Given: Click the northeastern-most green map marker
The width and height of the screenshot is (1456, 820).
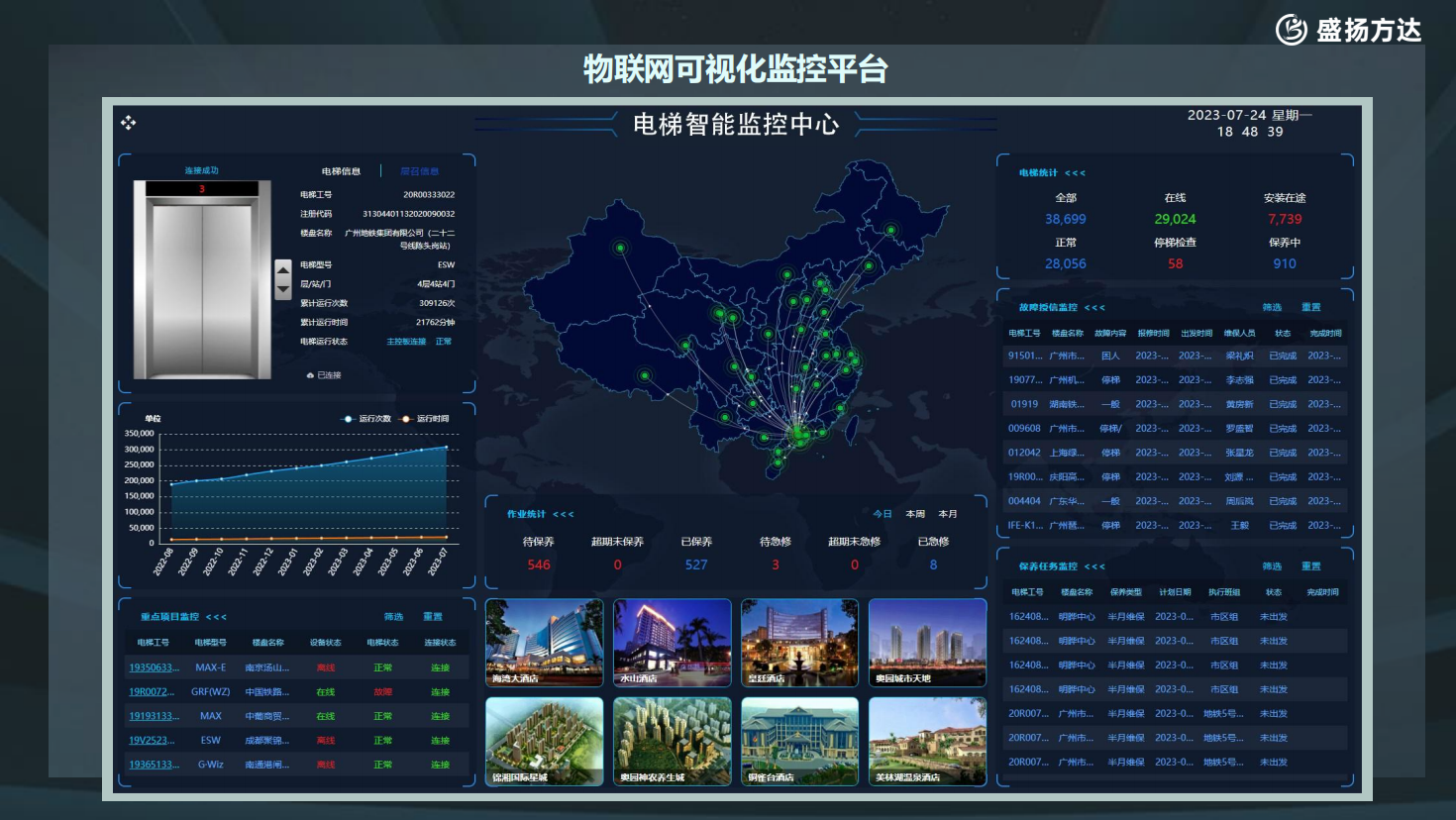Looking at the screenshot, I should (890, 230).
